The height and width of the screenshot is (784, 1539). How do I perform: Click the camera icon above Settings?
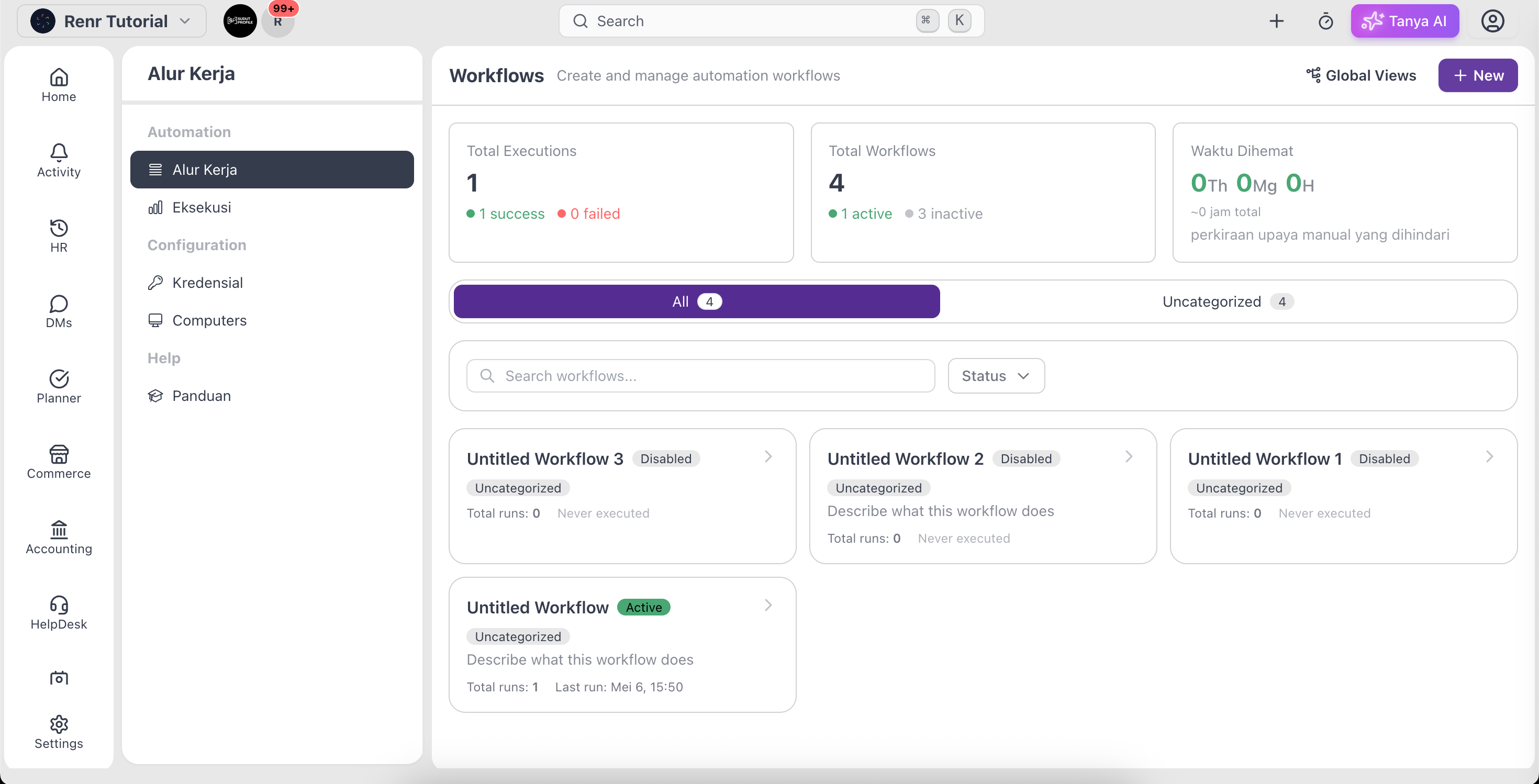(59, 678)
